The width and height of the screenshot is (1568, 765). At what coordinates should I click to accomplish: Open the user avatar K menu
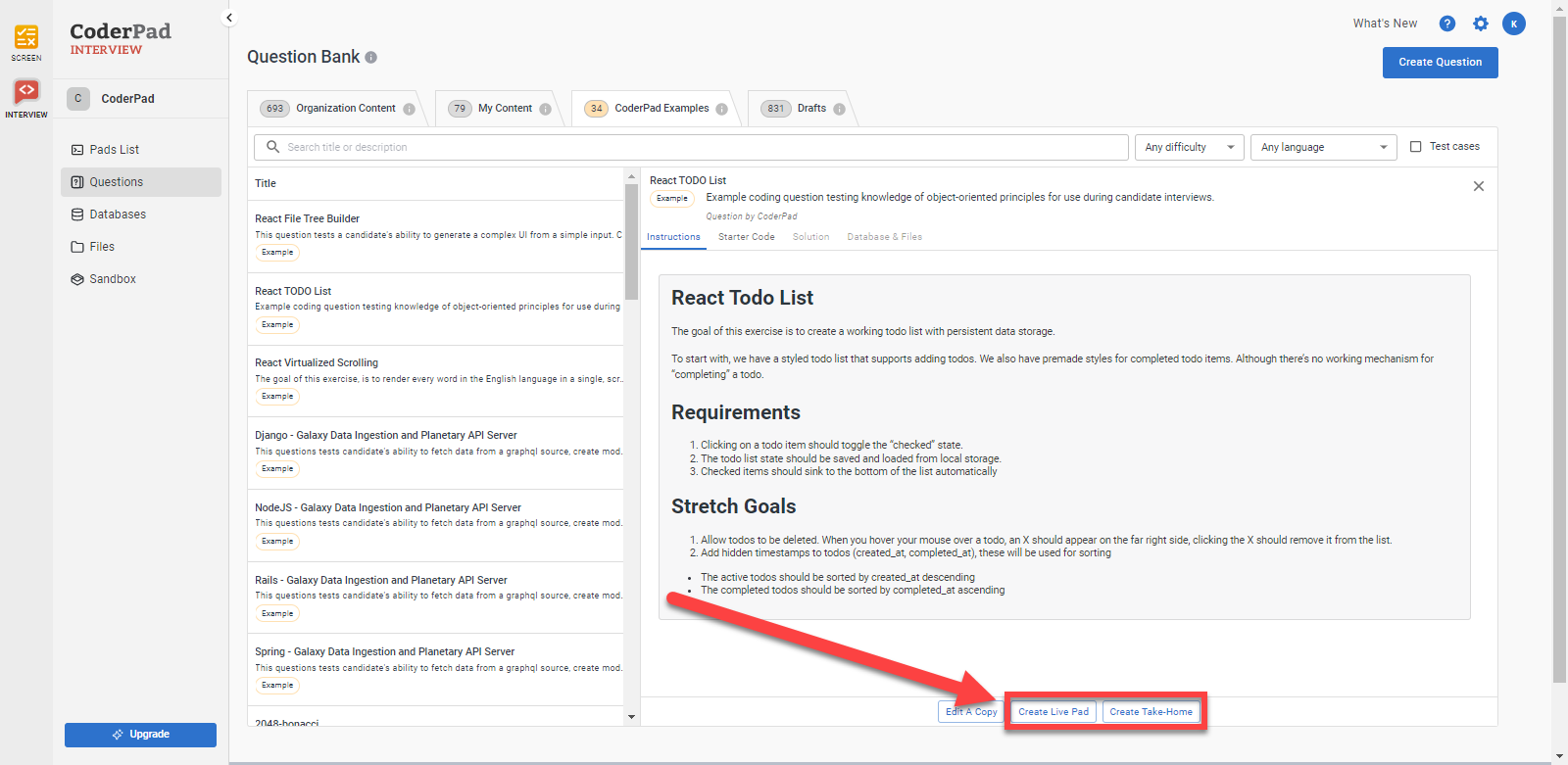pos(1513,24)
